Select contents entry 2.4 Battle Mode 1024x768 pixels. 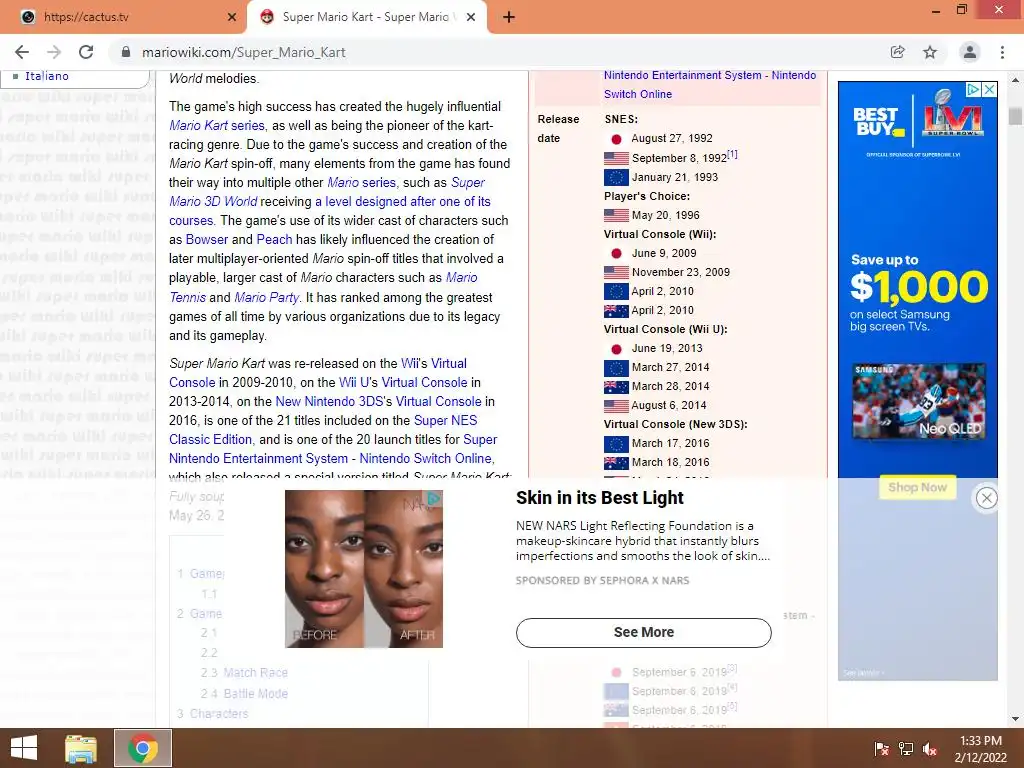(244, 694)
